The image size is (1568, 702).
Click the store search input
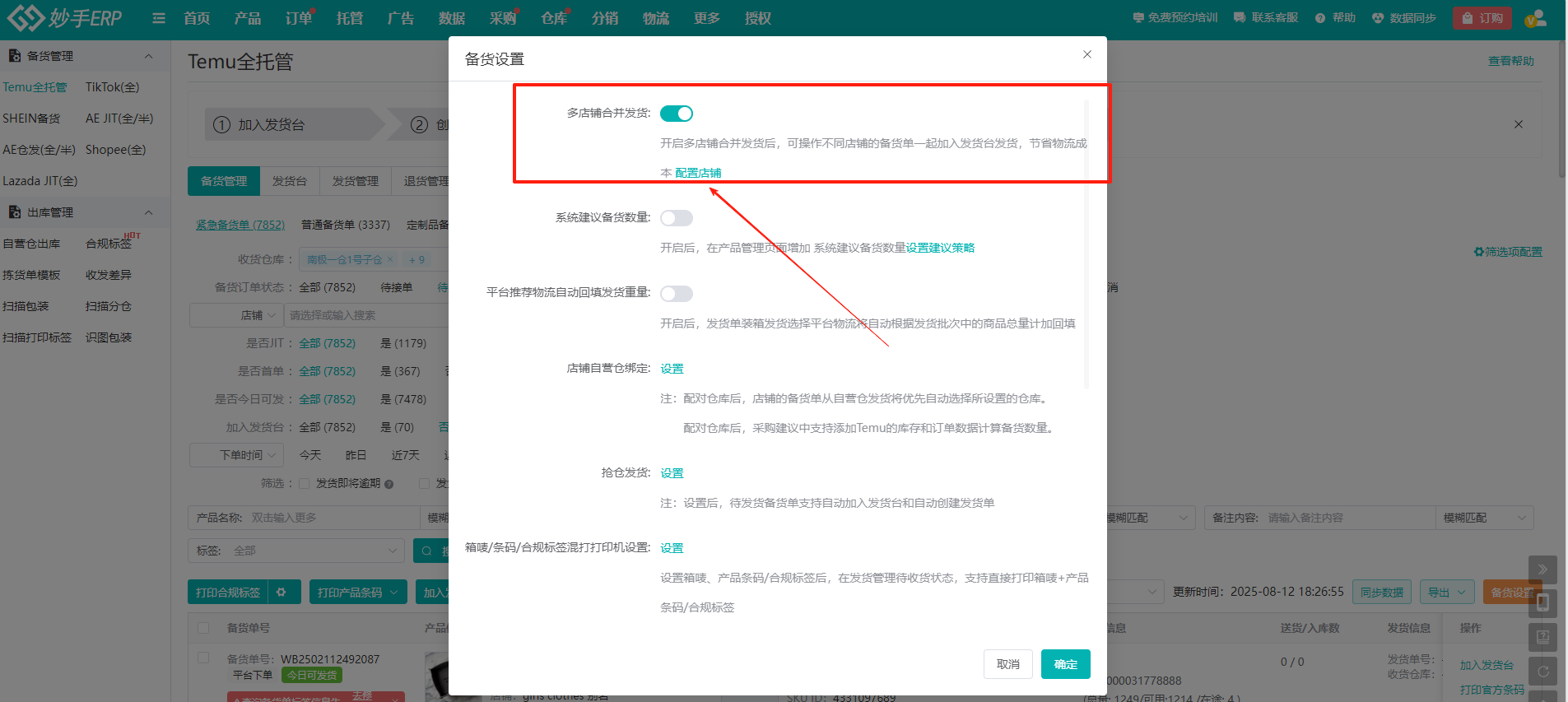point(366,315)
